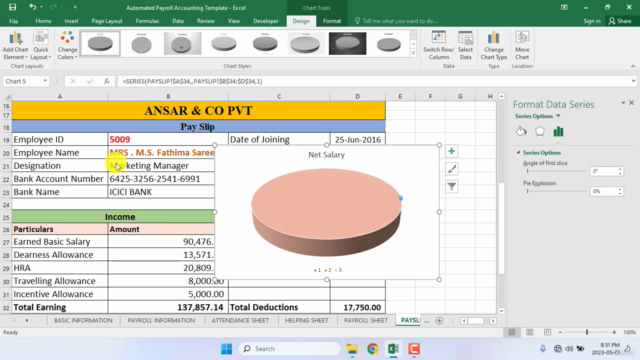Click Switch Row/Column button
The width and height of the screenshot is (640, 360).
click(x=438, y=45)
